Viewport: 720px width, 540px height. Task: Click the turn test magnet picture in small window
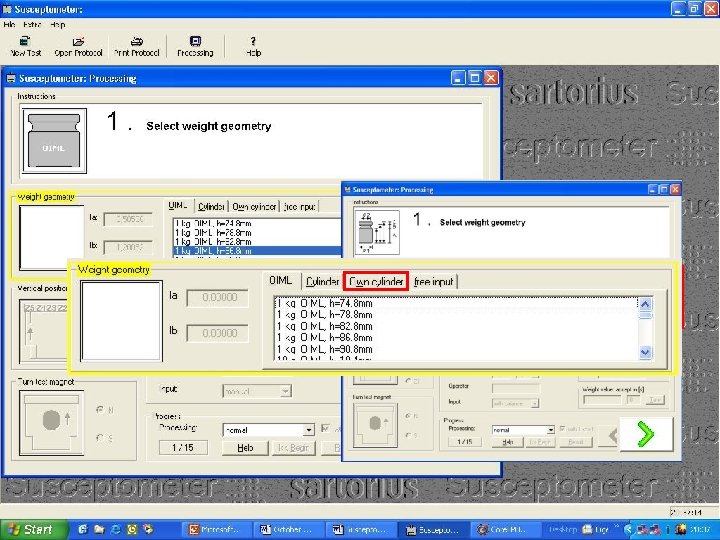(375, 425)
